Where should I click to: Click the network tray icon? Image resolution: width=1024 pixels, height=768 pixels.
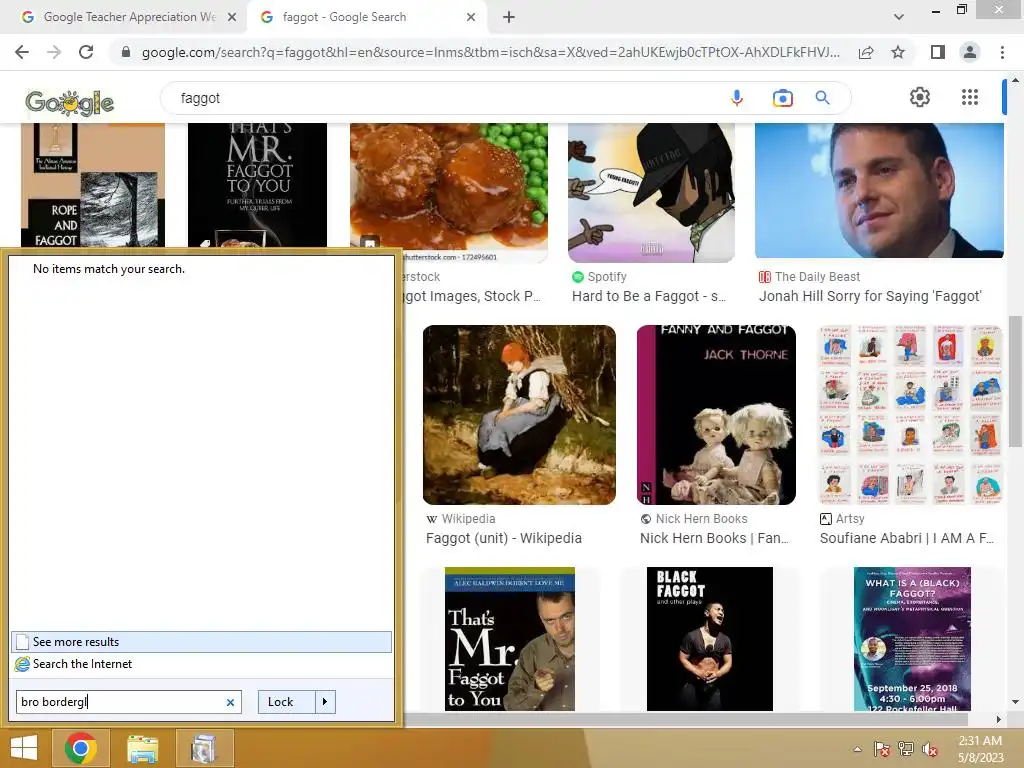[906, 749]
